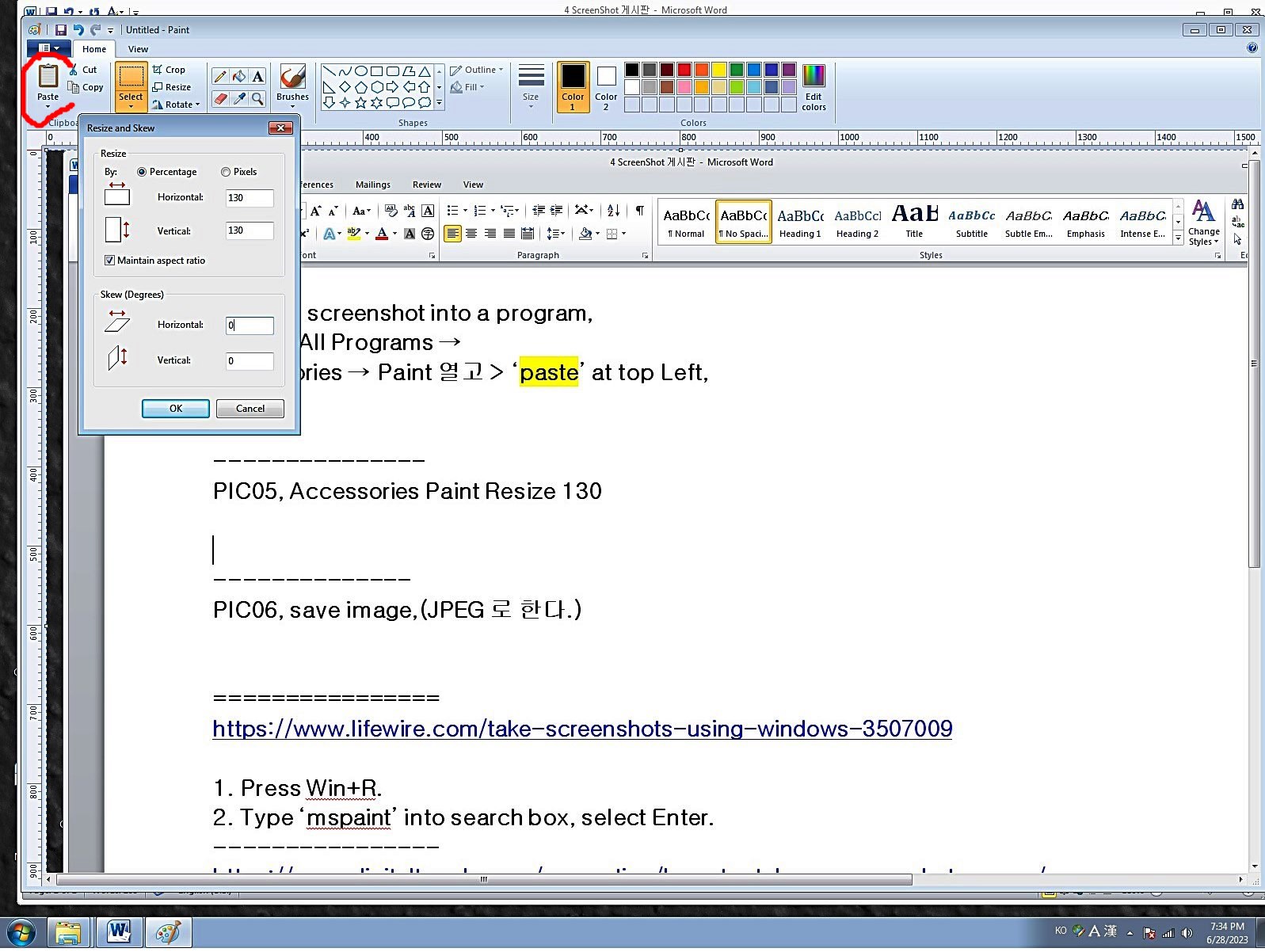Toggle Maintain aspect ratio checkbox
This screenshot has height=952, width=1265.
(x=109, y=261)
